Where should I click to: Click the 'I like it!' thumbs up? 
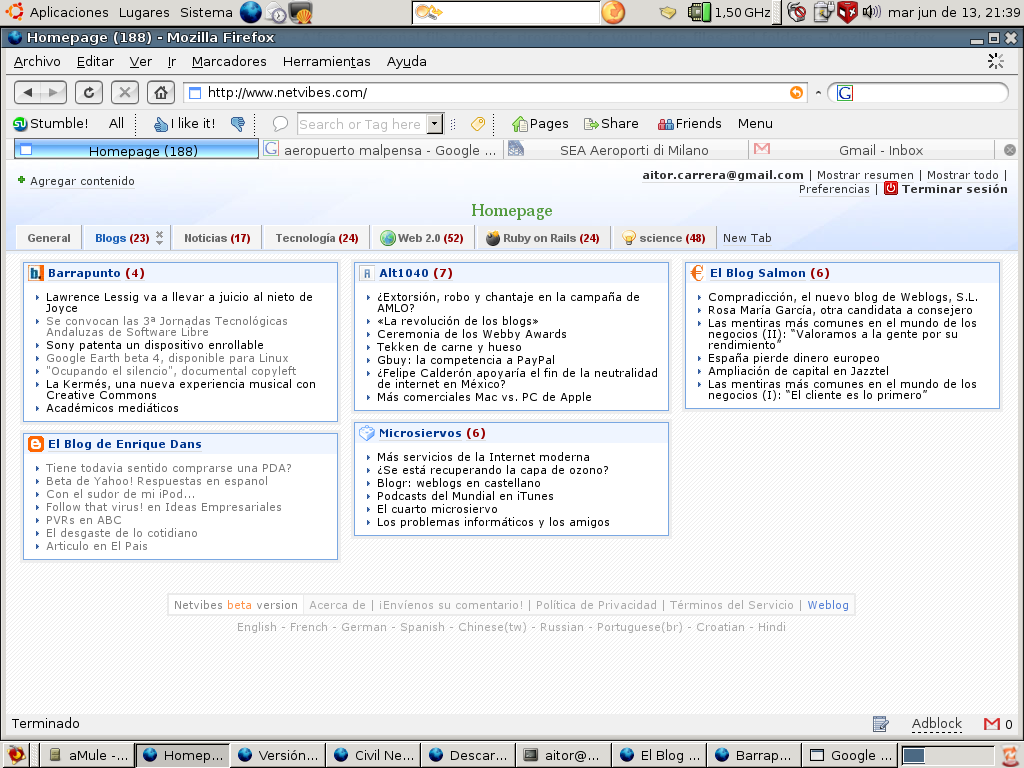[x=184, y=123]
